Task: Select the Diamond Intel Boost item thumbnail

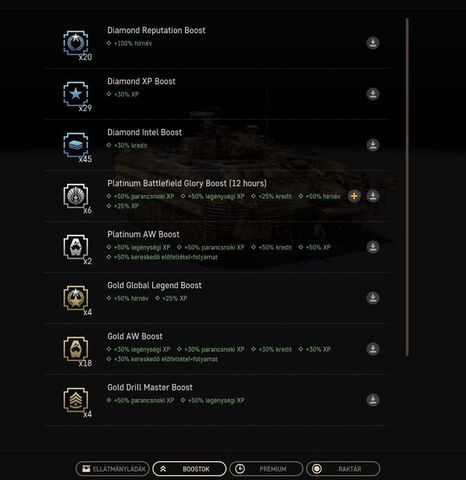Action: click(x=76, y=145)
